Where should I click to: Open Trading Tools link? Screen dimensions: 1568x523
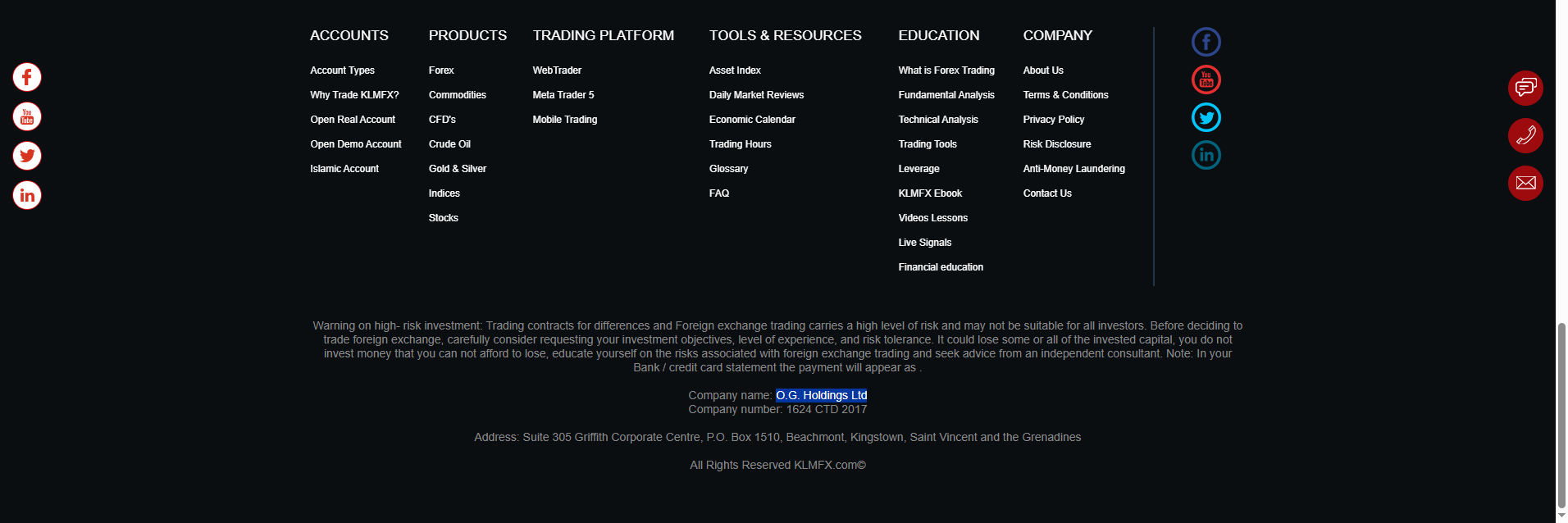928,144
